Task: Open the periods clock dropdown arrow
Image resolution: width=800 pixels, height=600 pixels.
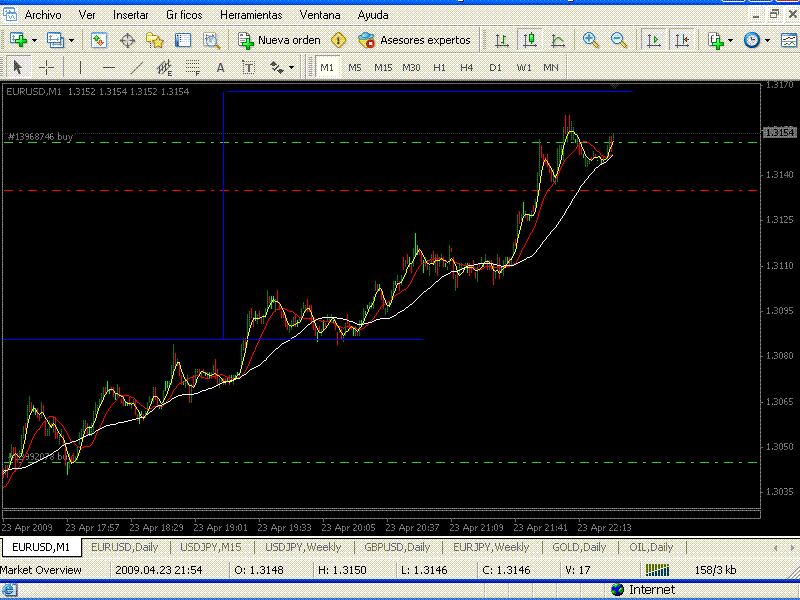Action: (767, 40)
